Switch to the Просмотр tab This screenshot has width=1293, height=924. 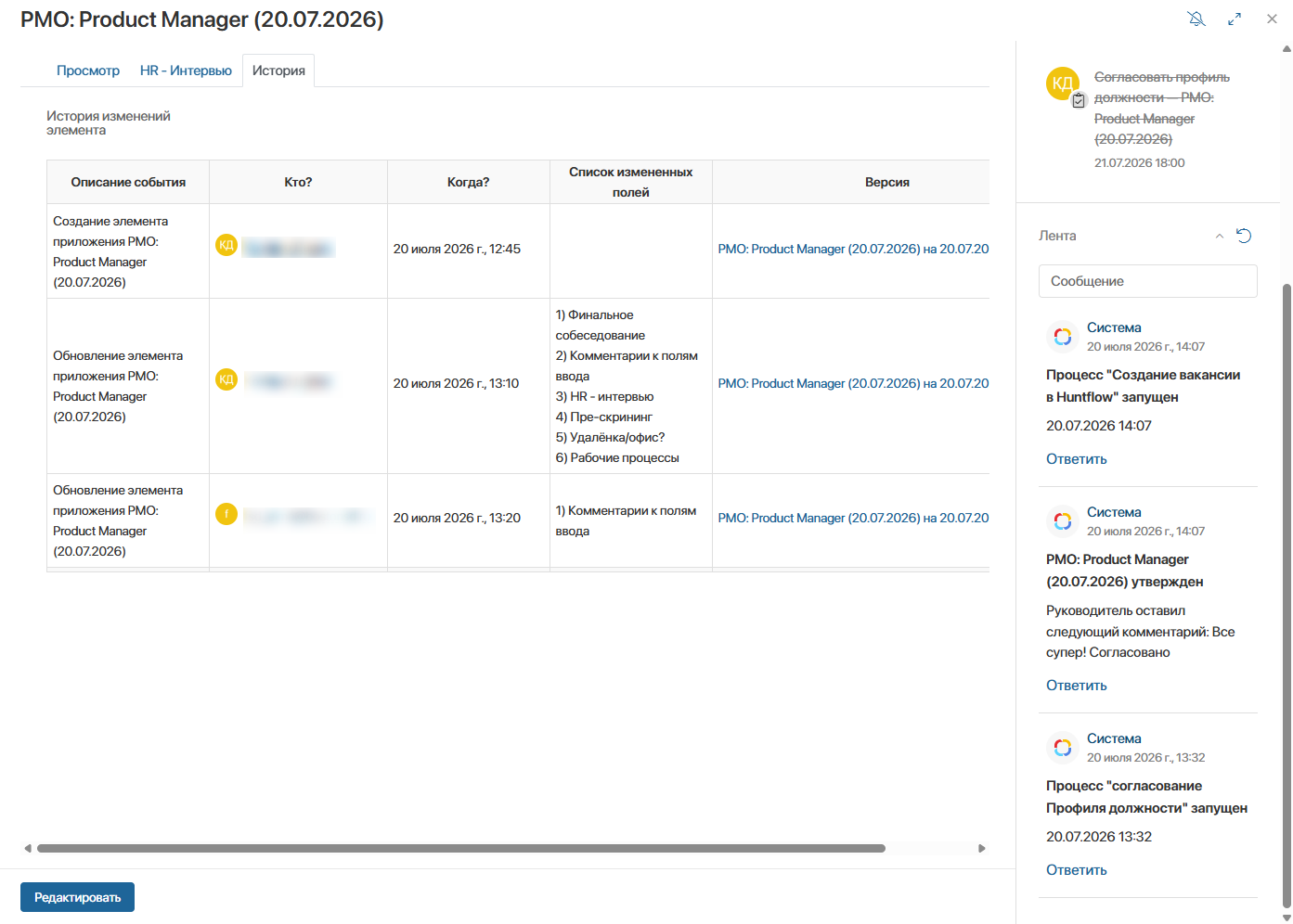point(88,71)
